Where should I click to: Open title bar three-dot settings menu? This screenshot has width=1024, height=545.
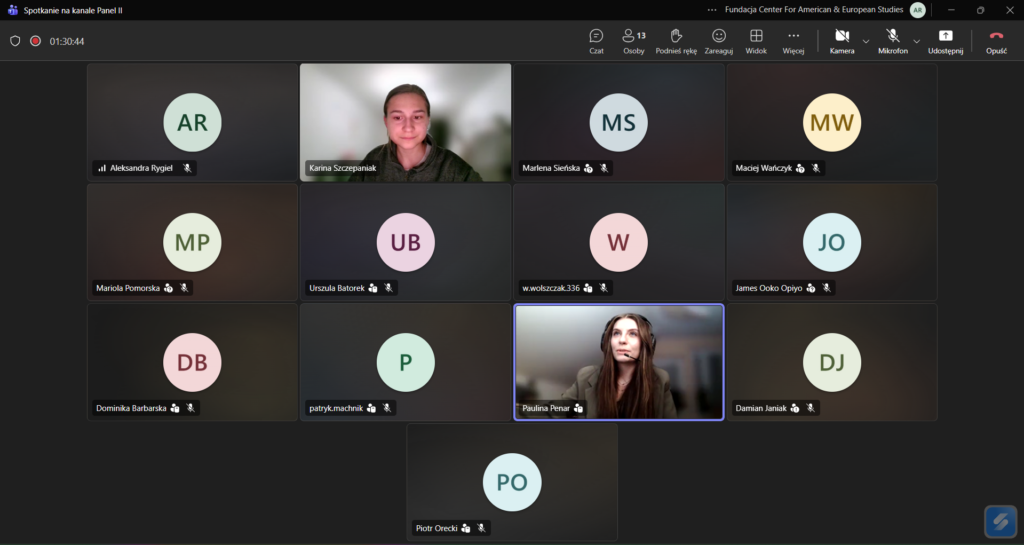pos(711,10)
